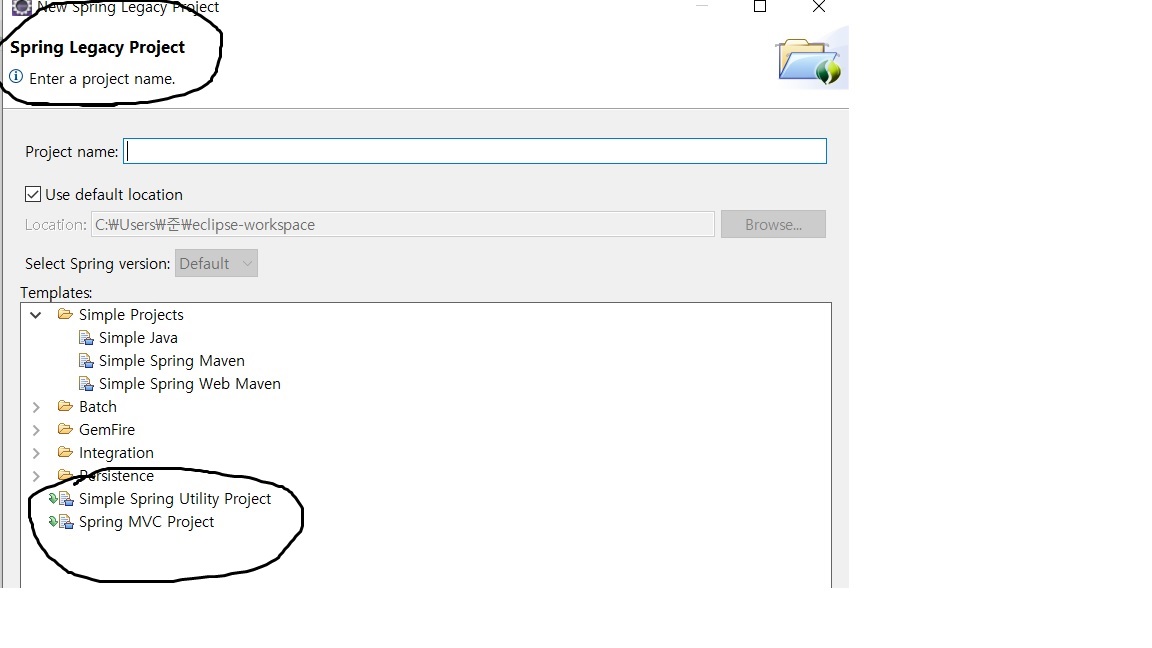Viewport: 1152px width, 648px height.
Task: Toggle the Use default location checkbox
Action: (x=32, y=194)
